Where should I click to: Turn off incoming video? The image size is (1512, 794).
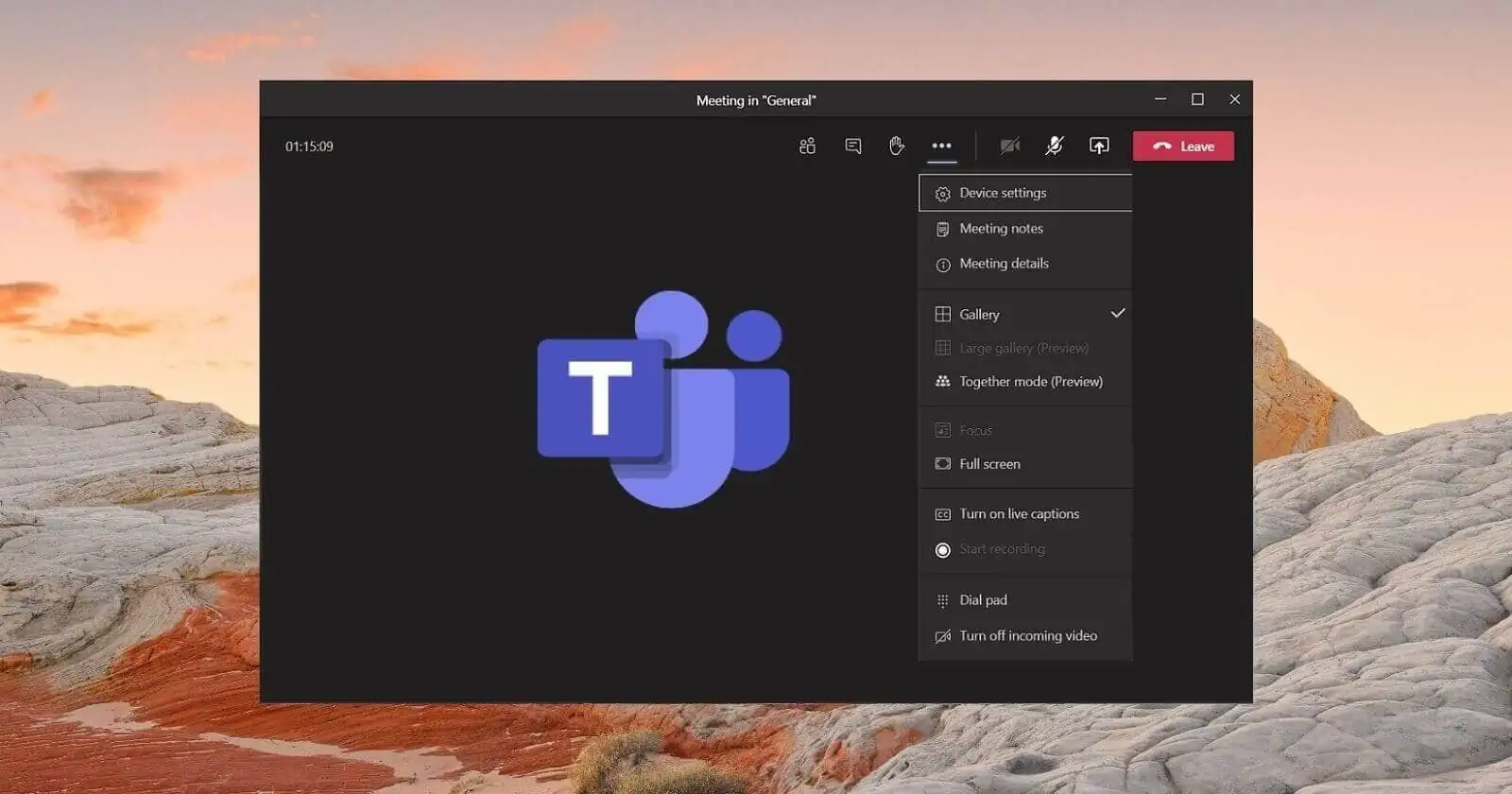[x=1028, y=636]
